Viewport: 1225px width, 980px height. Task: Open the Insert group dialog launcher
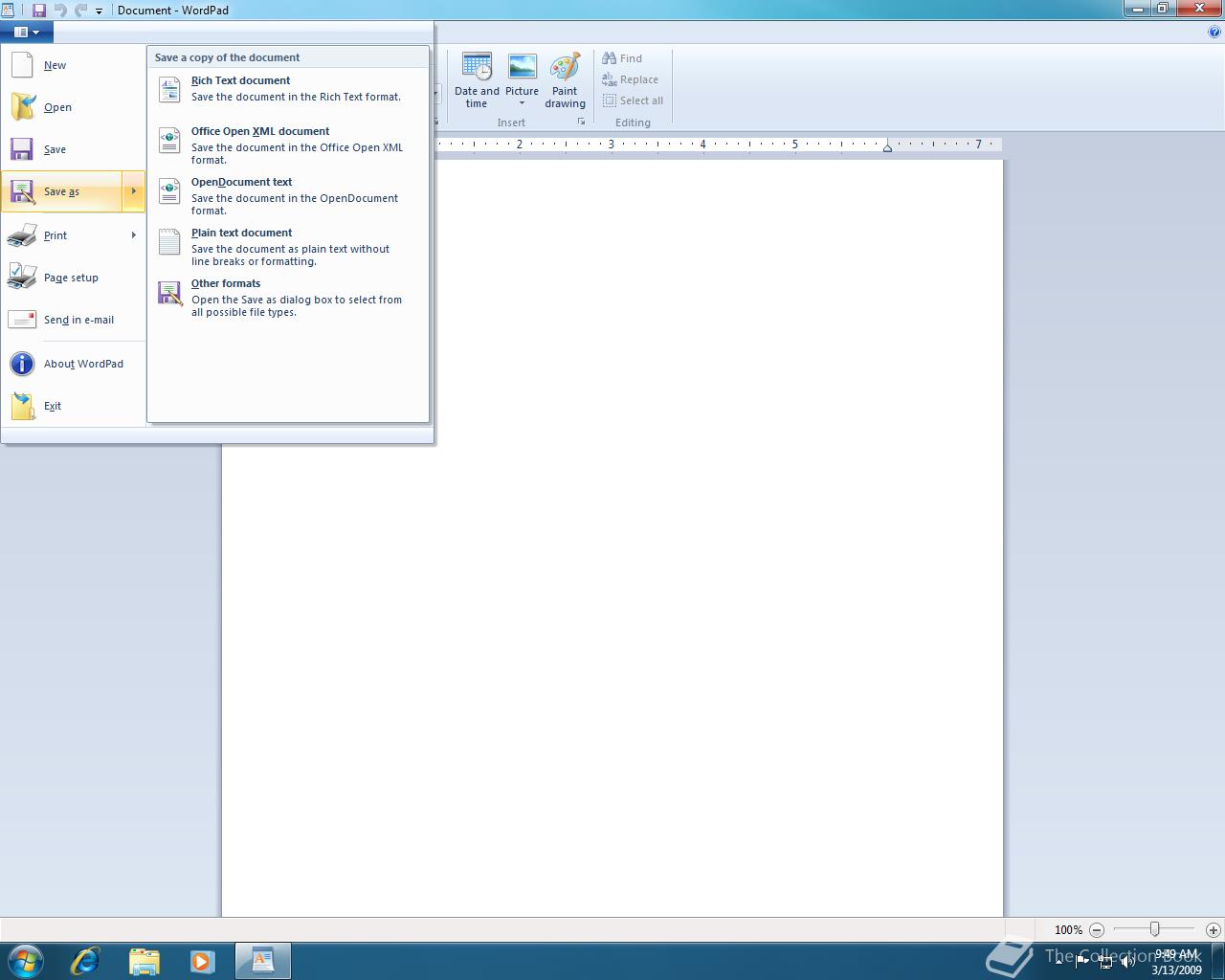(581, 122)
